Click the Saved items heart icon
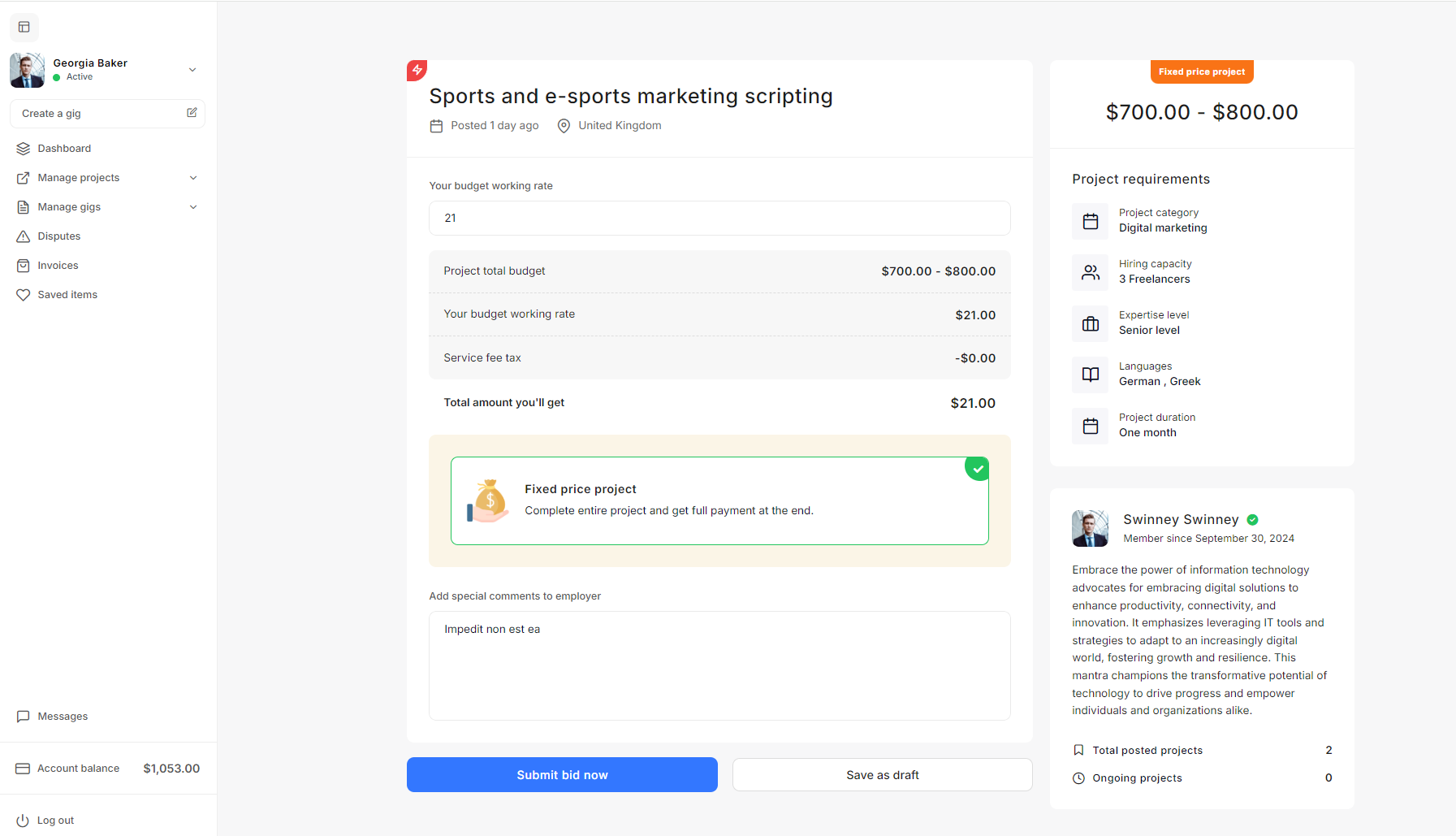Viewport: 1456px width, 836px height. pyautogui.click(x=23, y=295)
